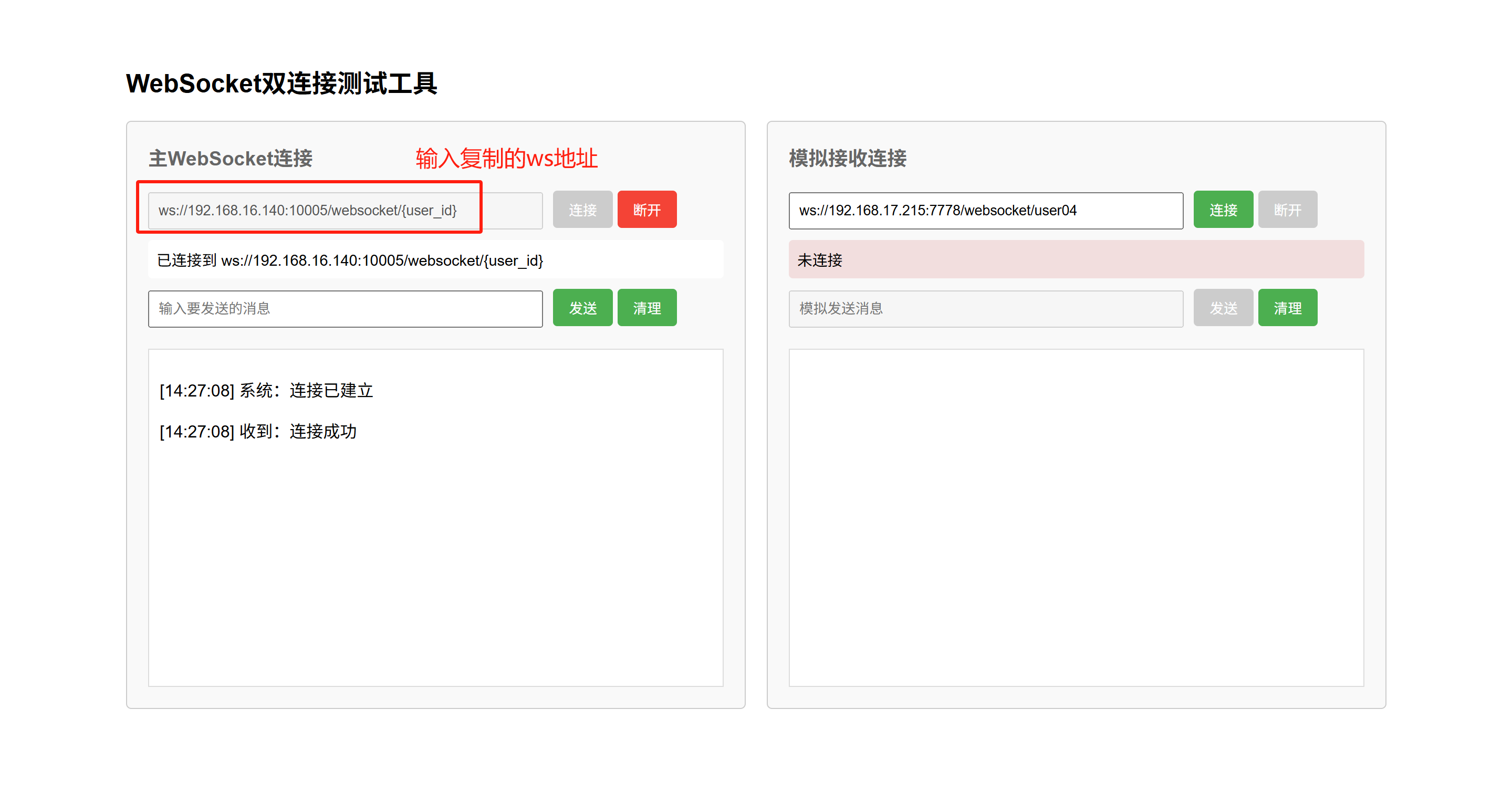Focus the user04 websocket URL field
1512x803 pixels.
coord(985,210)
